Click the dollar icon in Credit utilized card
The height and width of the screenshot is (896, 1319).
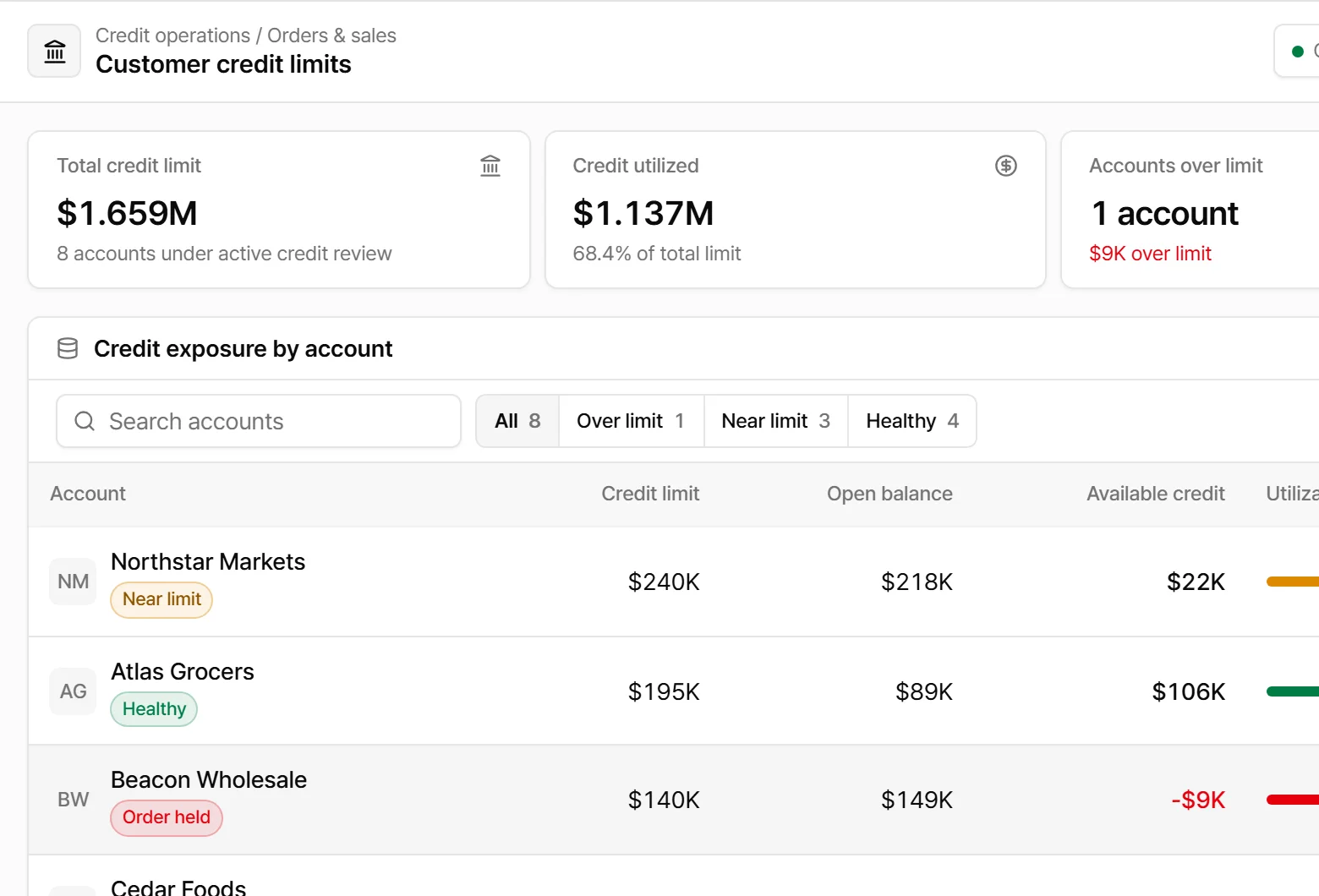tap(1005, 166)
